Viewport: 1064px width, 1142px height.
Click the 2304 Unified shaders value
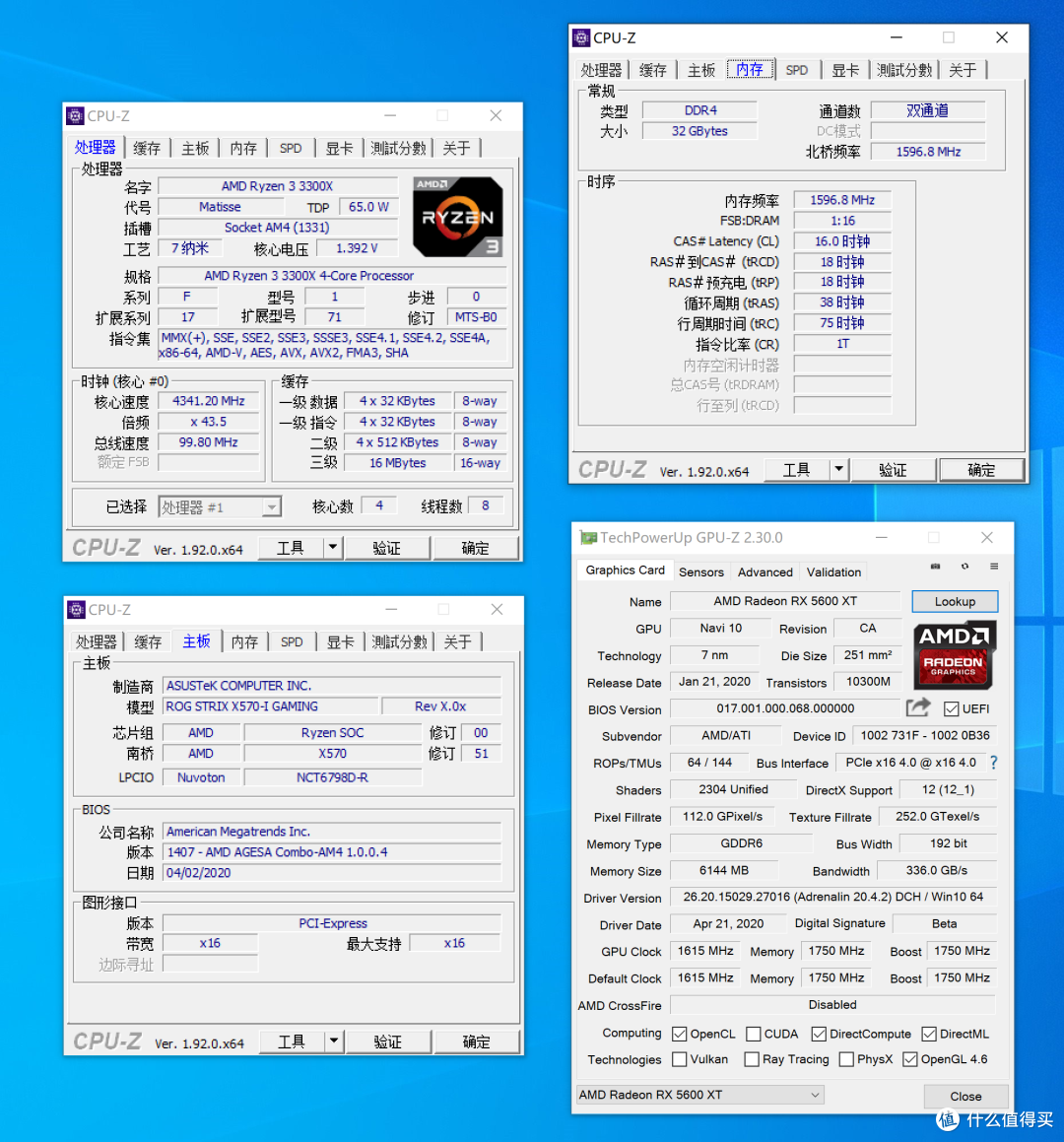click(733, 789)
